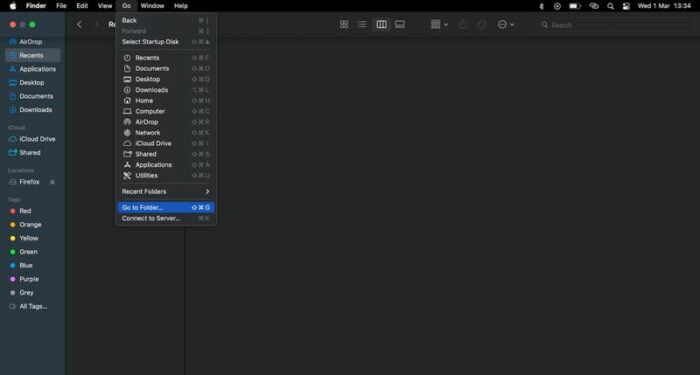Select the Yellow tag
This screenshot has width=700, height=375.
point(33,238)
